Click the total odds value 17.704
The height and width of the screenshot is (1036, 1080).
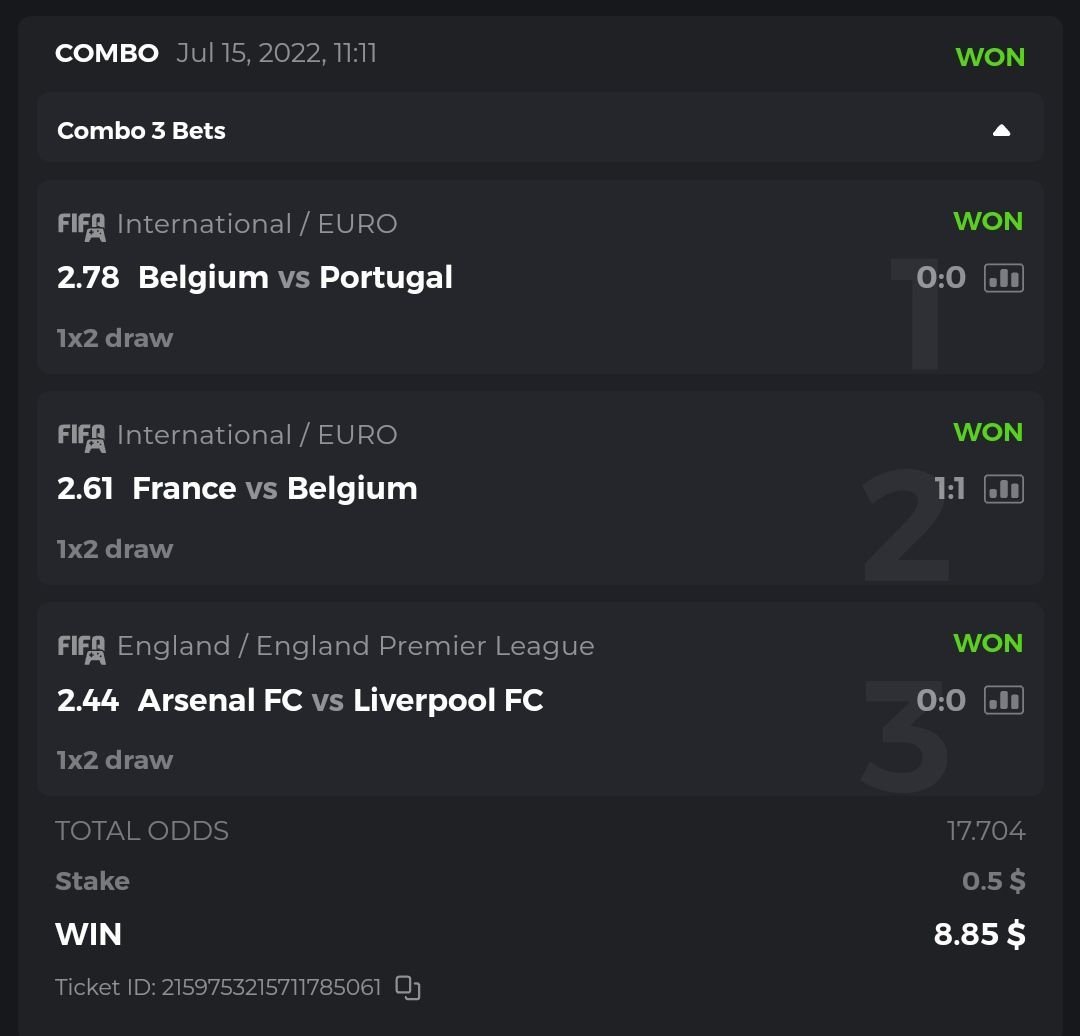(985, 831)
